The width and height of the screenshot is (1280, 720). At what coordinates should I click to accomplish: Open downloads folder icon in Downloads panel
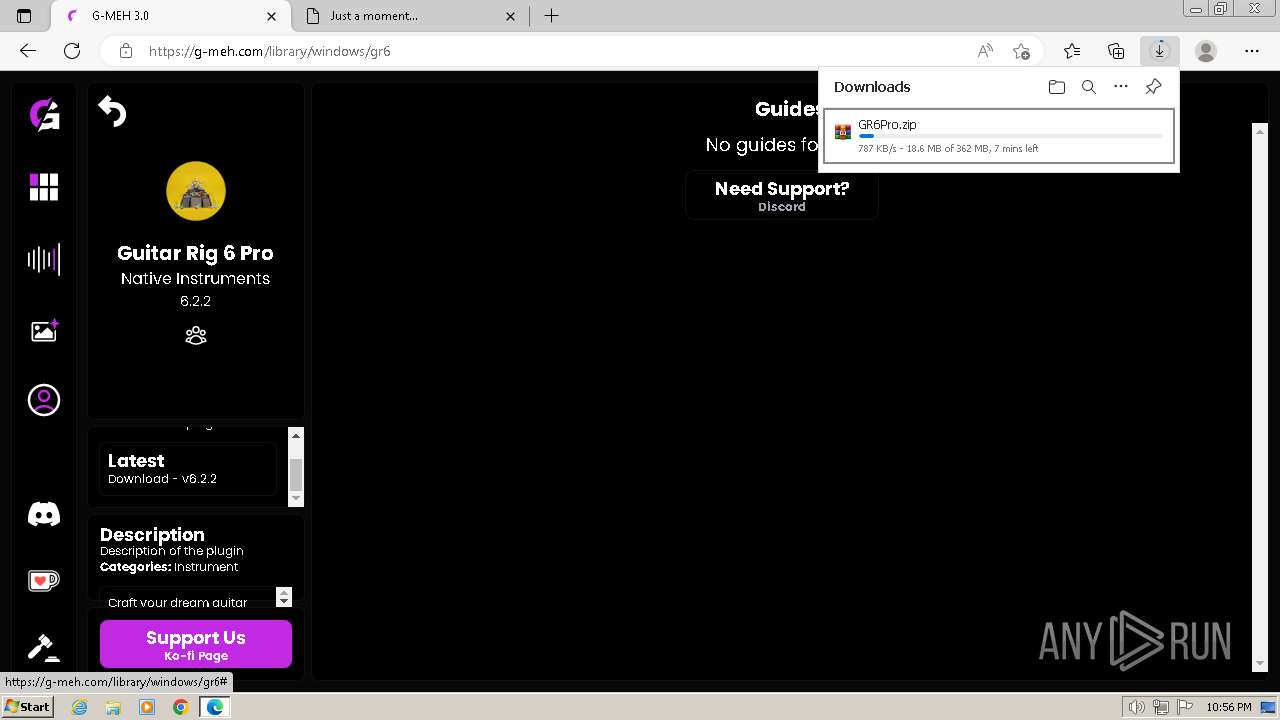(1057, 87)
